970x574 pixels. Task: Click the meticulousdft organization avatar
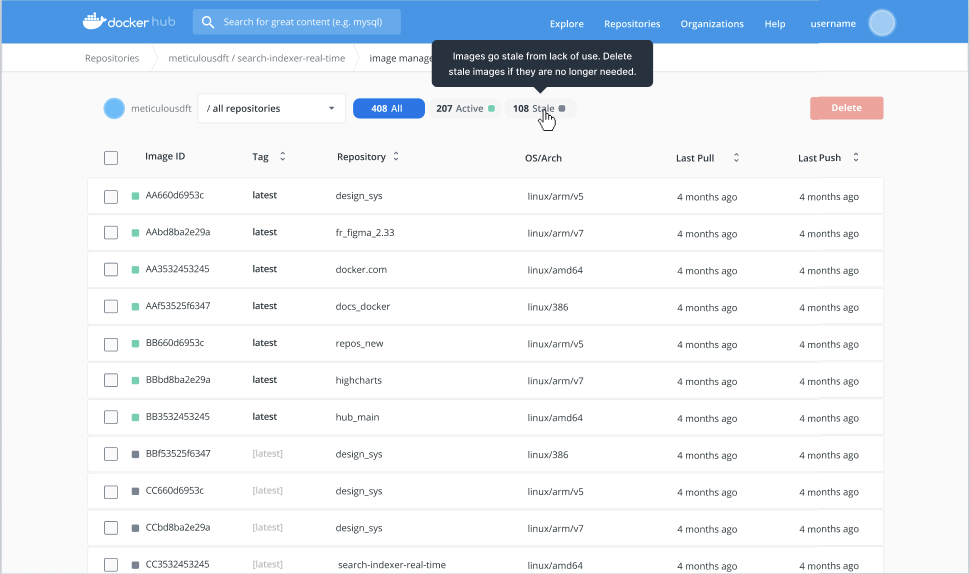(x=114, y=108)
